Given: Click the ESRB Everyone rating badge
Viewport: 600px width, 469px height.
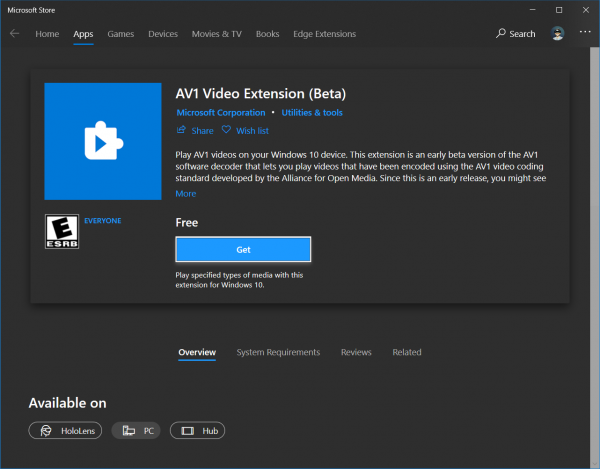Looking at the screenshot, I should [x=62, y=231].
